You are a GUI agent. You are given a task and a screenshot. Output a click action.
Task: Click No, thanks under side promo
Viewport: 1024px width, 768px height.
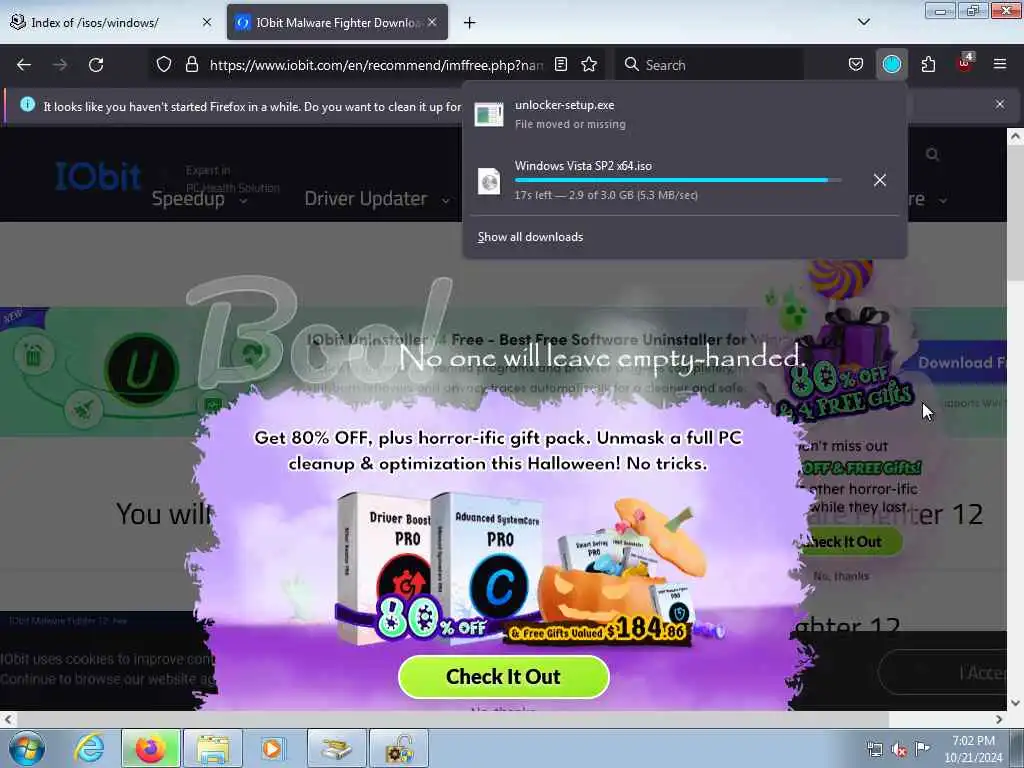[841, 576]
